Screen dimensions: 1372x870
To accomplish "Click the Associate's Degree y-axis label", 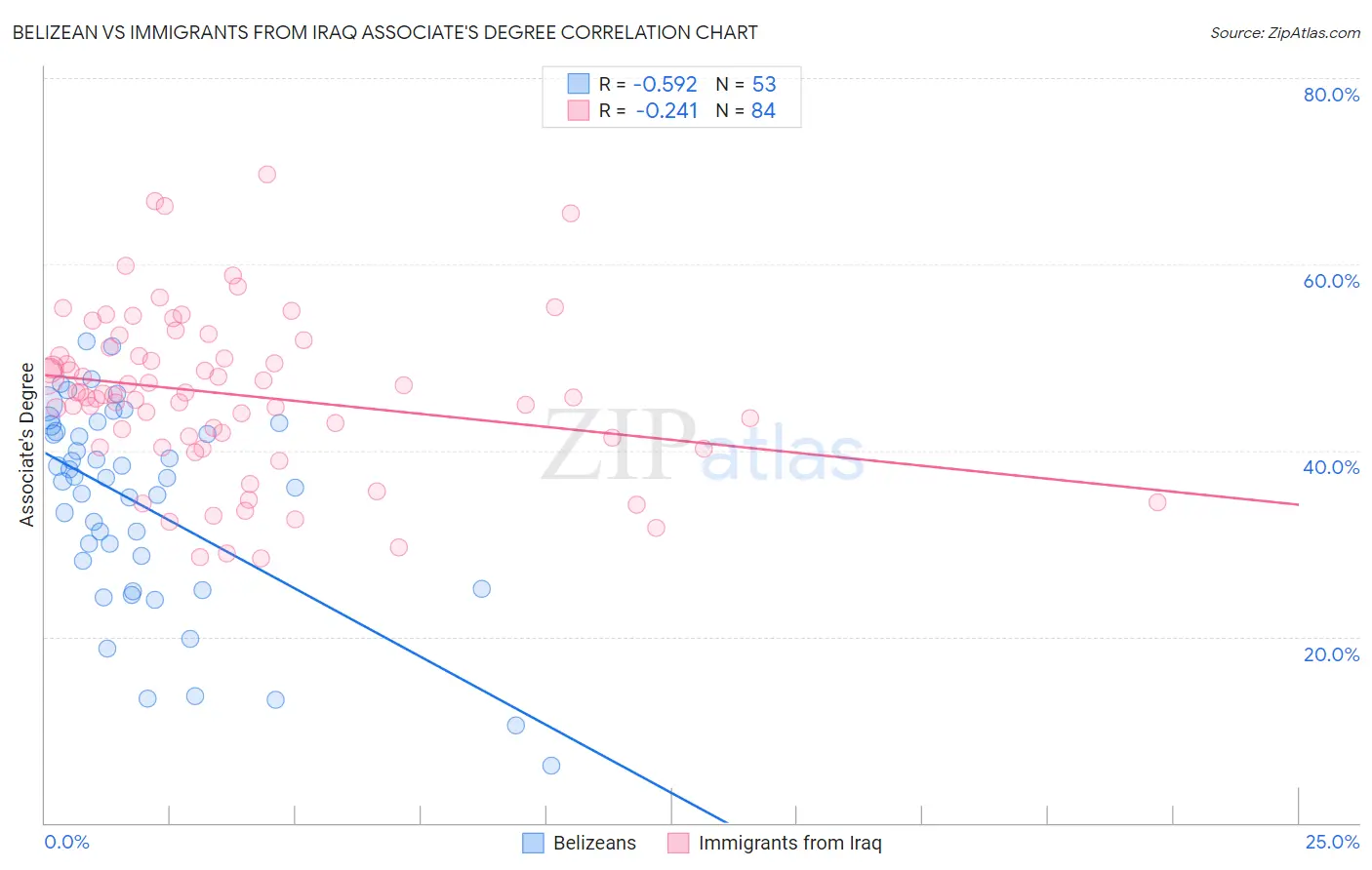I will pyautogui.click(x=27, y=444).
